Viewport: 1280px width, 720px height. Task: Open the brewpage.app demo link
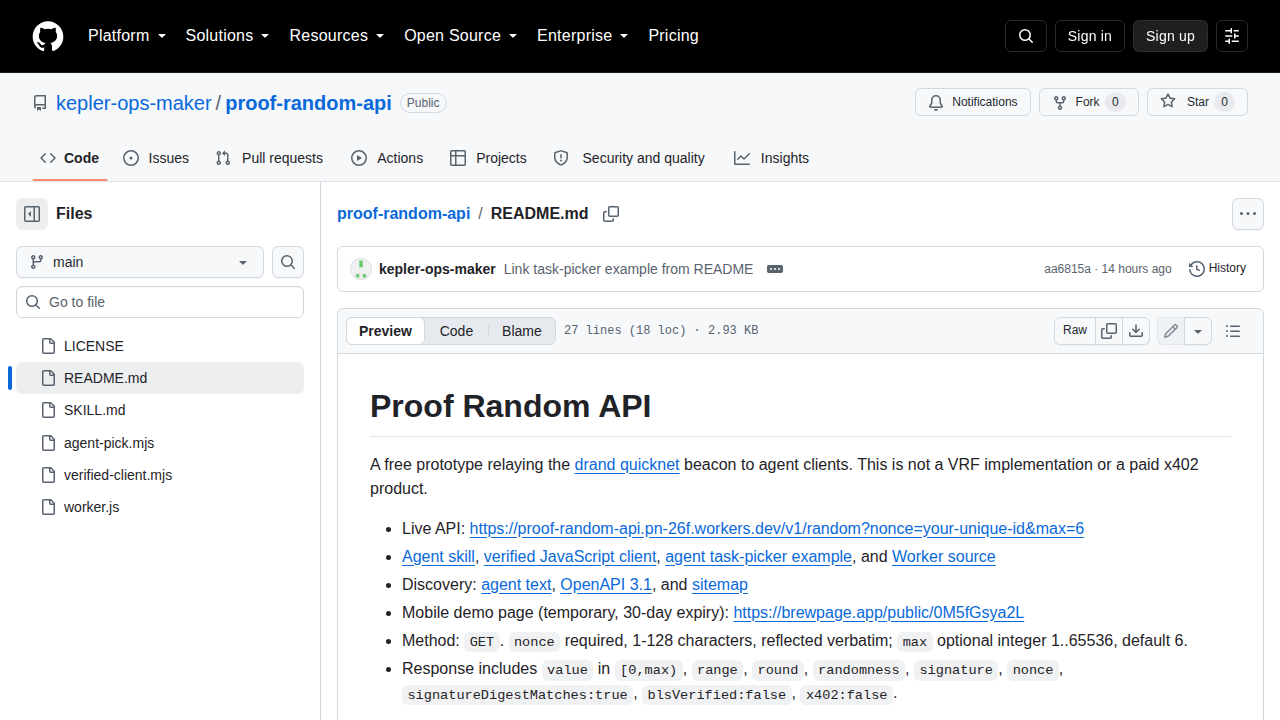(x=879, y=612)
